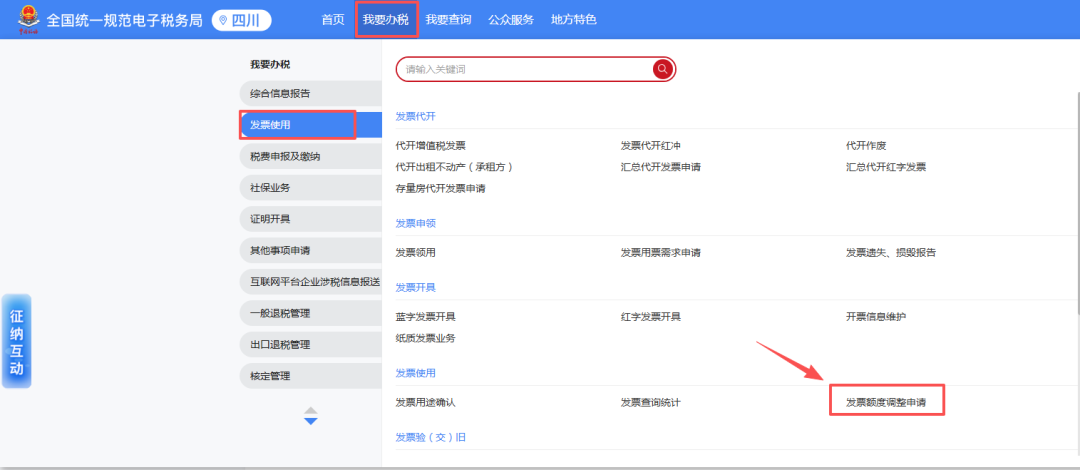Go to 首页 tab
The height and width of the screenshot is (470, 1080).
[x=333, y=20]
